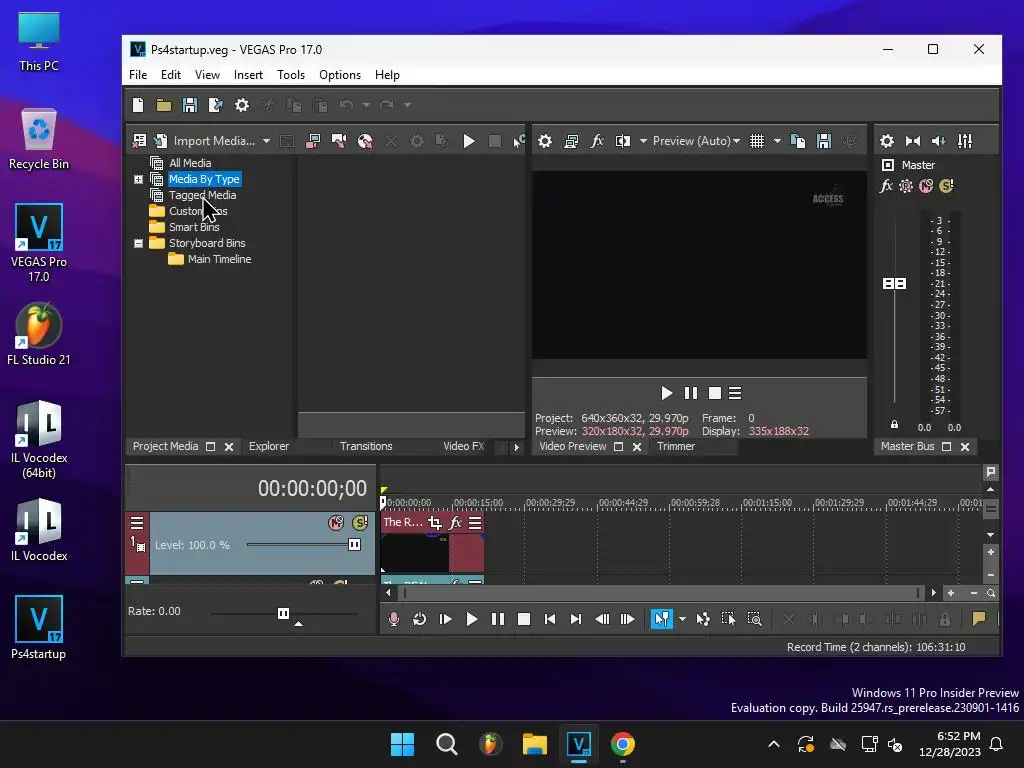
Task: Open the Tools menu
Action: point(291,75)
